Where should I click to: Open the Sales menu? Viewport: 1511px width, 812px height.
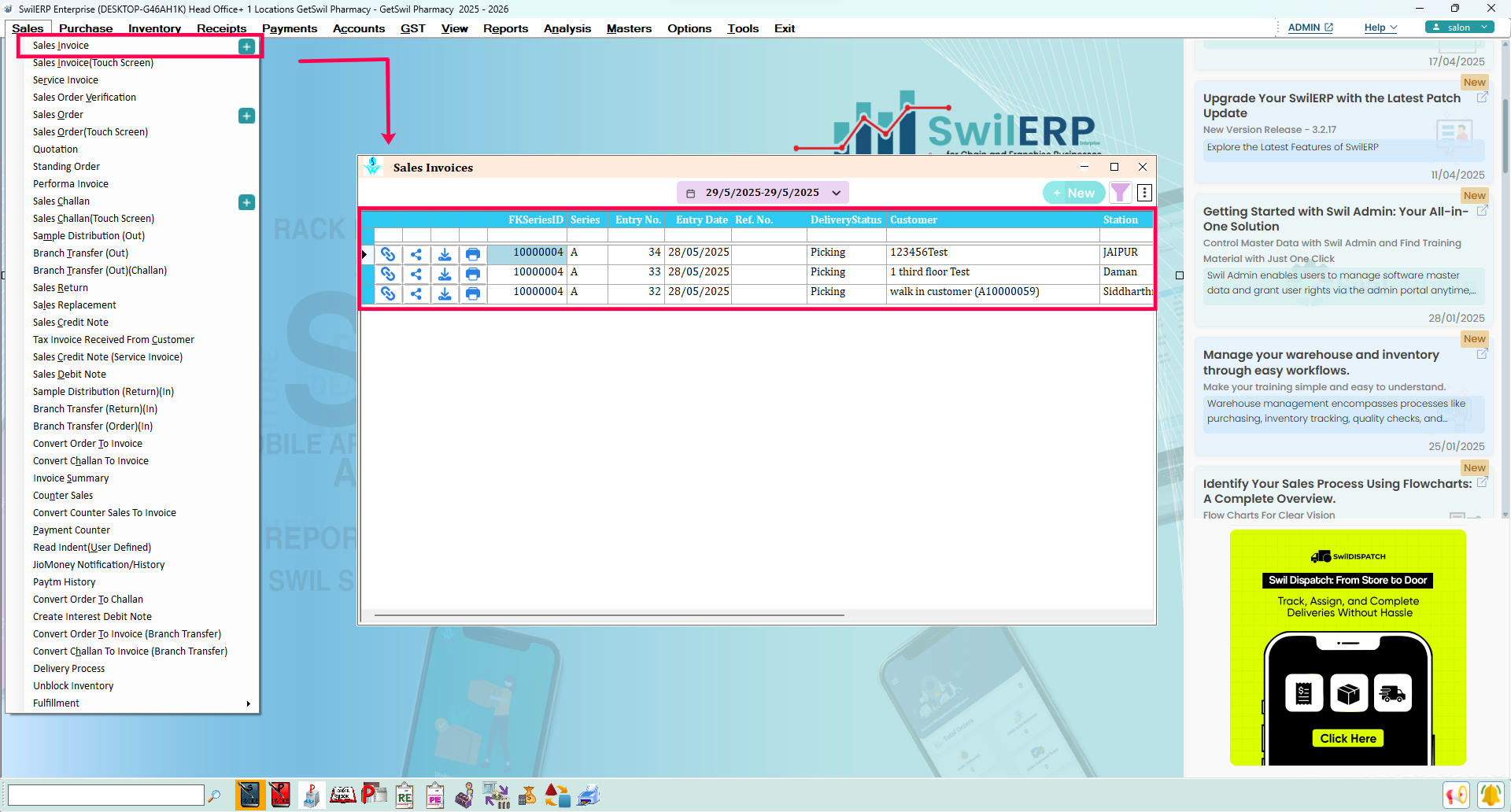pos(28,28)
